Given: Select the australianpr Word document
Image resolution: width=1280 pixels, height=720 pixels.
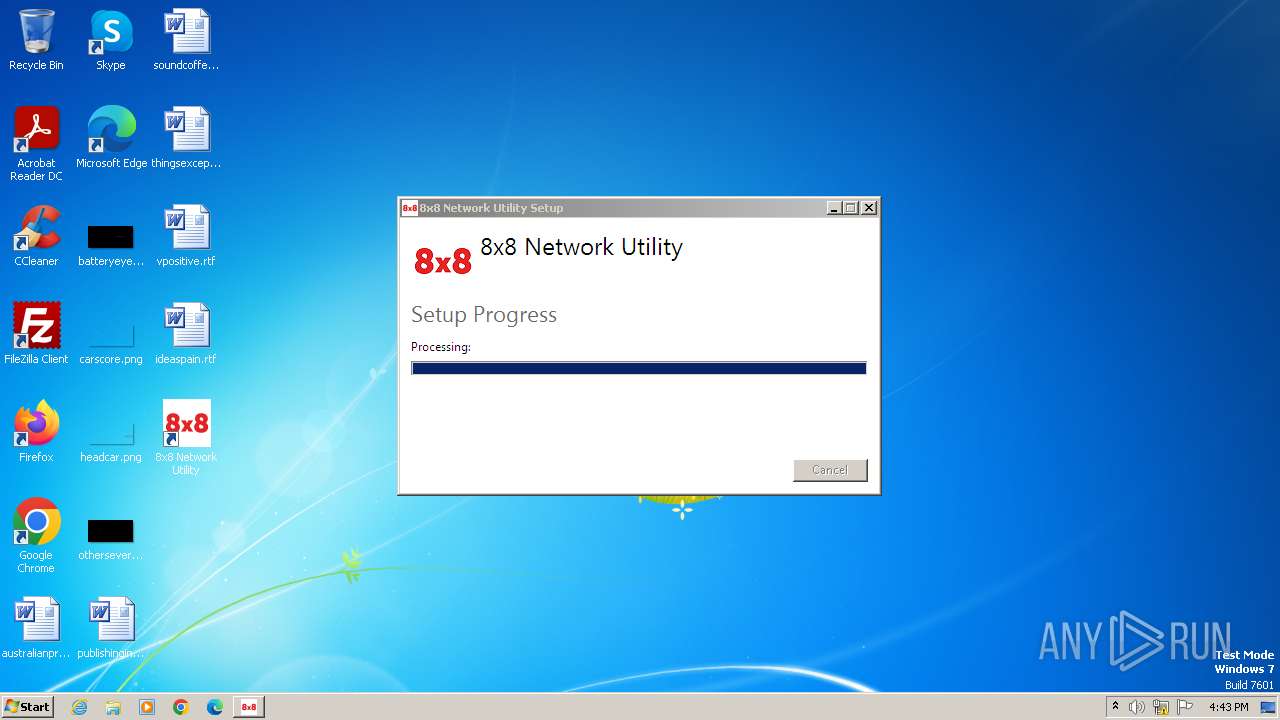Looking at the screenshot, I should [36, 628].
